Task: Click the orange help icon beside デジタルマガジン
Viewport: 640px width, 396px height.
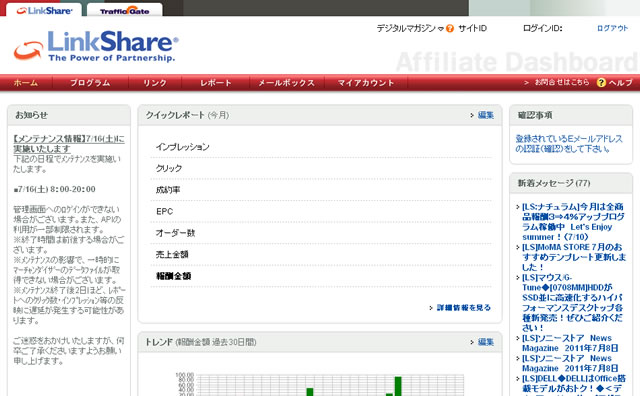Action: [x=450, y=28]
